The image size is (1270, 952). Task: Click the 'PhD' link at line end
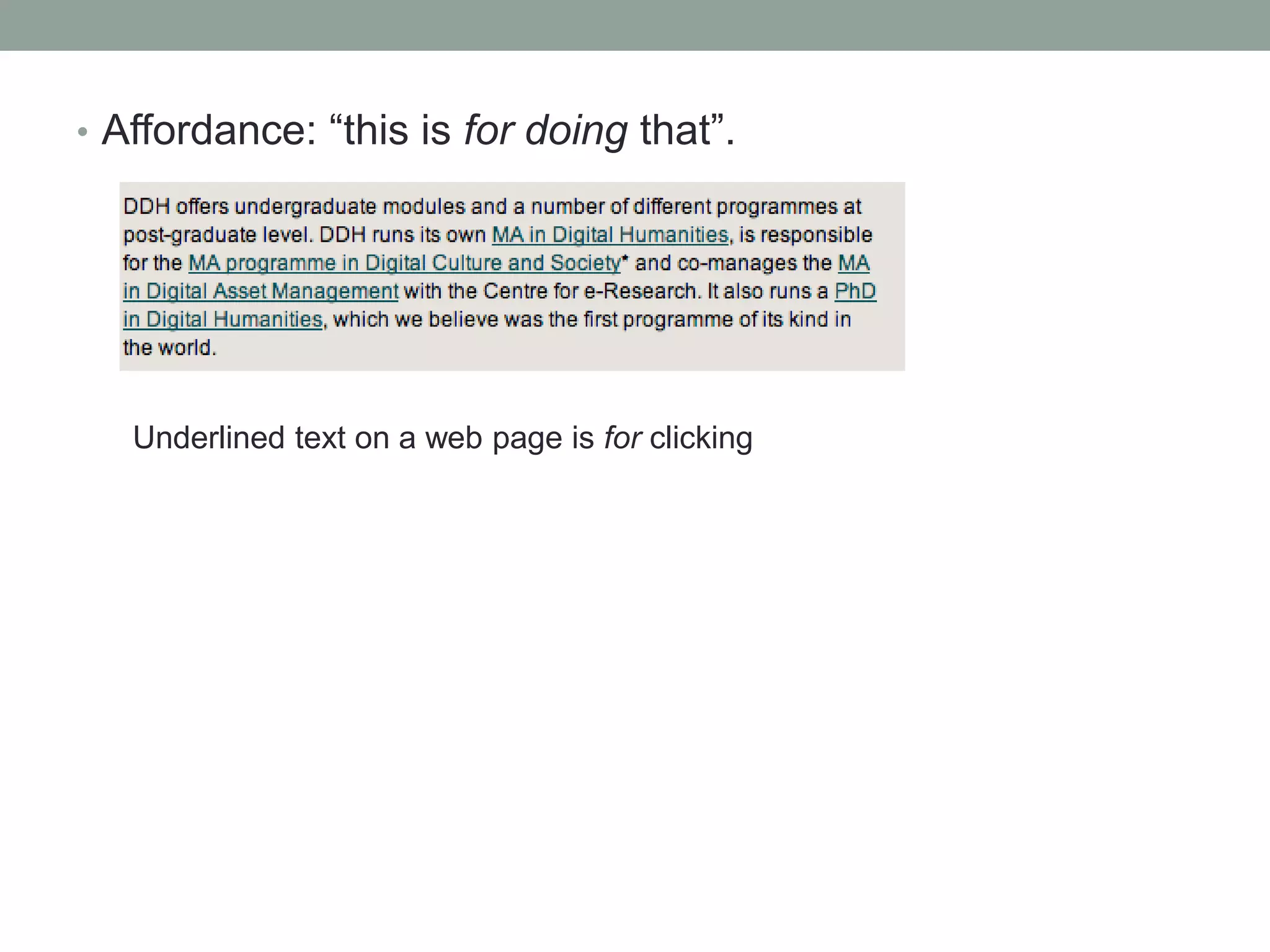coord(855,291)
